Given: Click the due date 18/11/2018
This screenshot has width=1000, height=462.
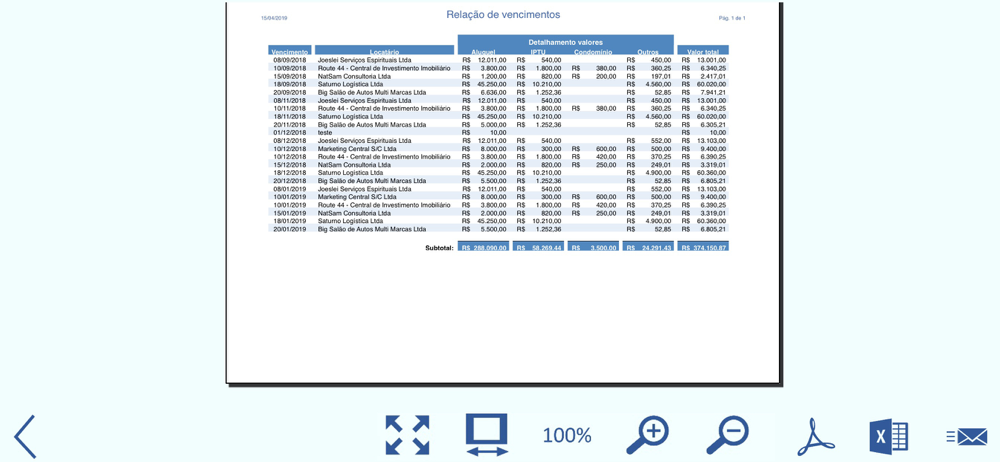Looking at the screenshot, I should tap(290, 116).
